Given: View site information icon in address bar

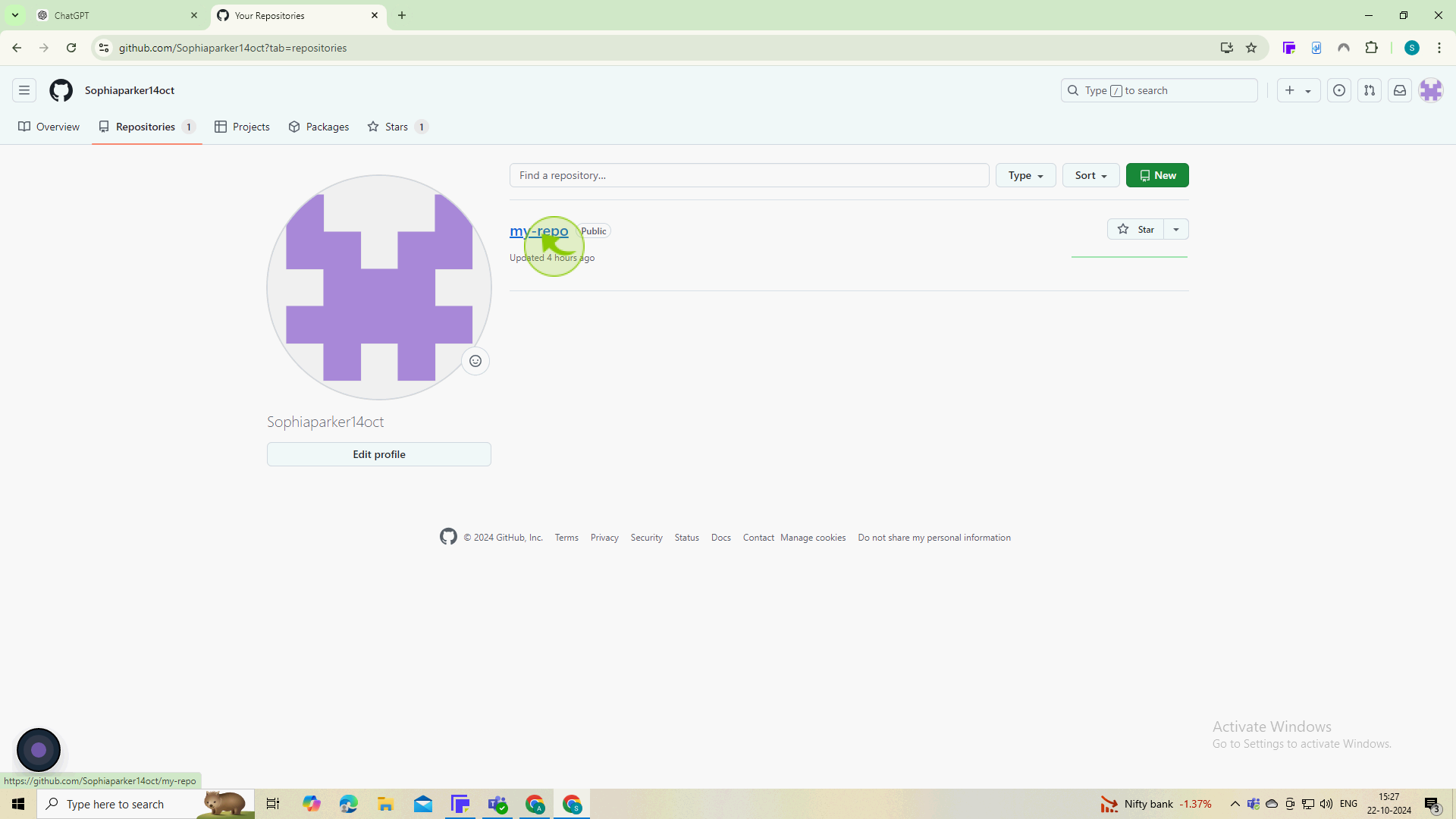Looking at the screenshot, I should click(x=104, y=48).
